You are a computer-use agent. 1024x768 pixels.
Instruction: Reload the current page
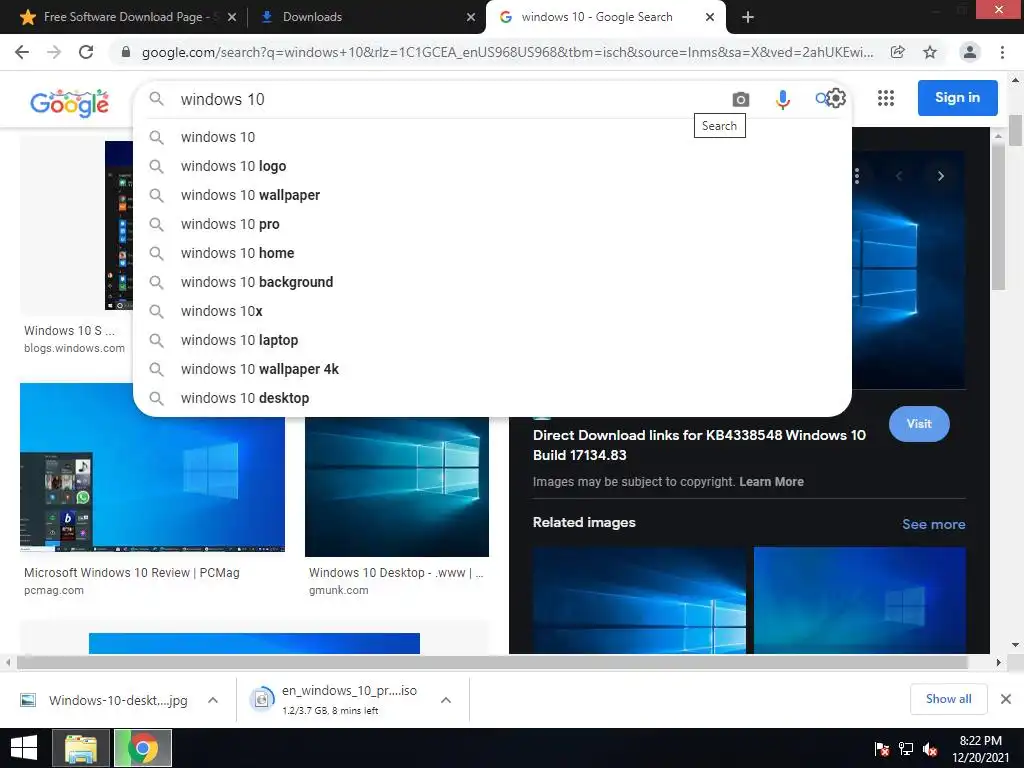(x=86, y=52)
